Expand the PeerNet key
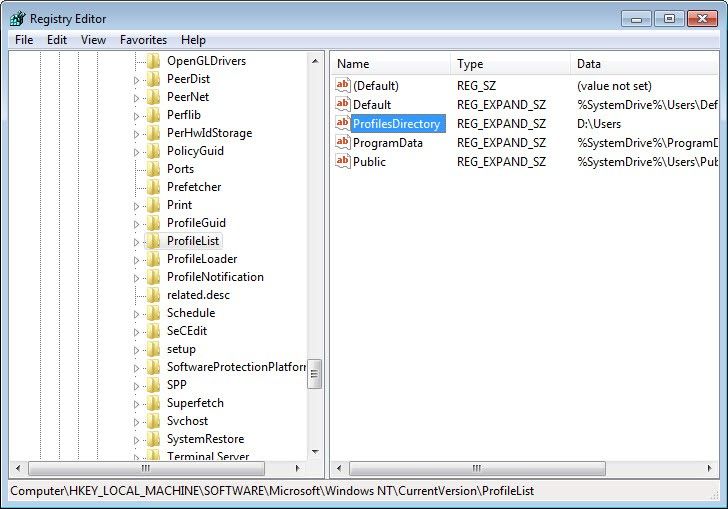This screenshot has width=728, height=509. click(x=136, y=98)
